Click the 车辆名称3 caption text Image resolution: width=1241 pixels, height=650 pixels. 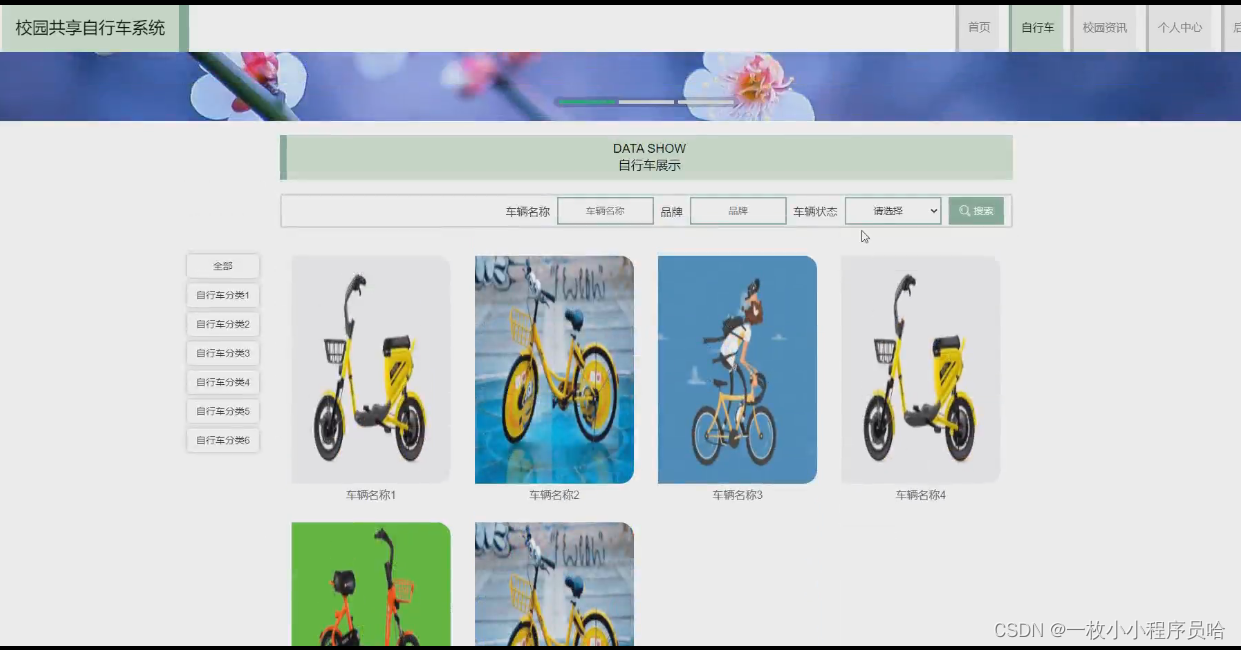pos(737,495)
